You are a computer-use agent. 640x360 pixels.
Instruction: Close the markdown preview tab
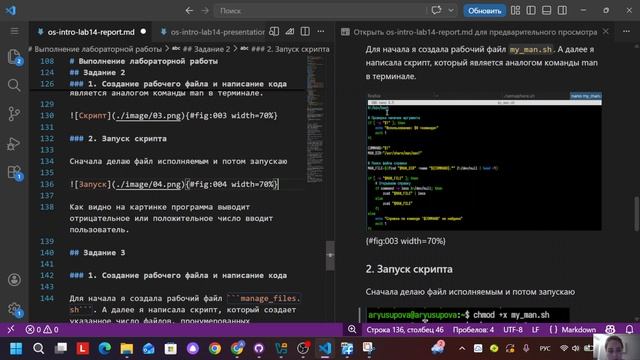coord(605,31)
